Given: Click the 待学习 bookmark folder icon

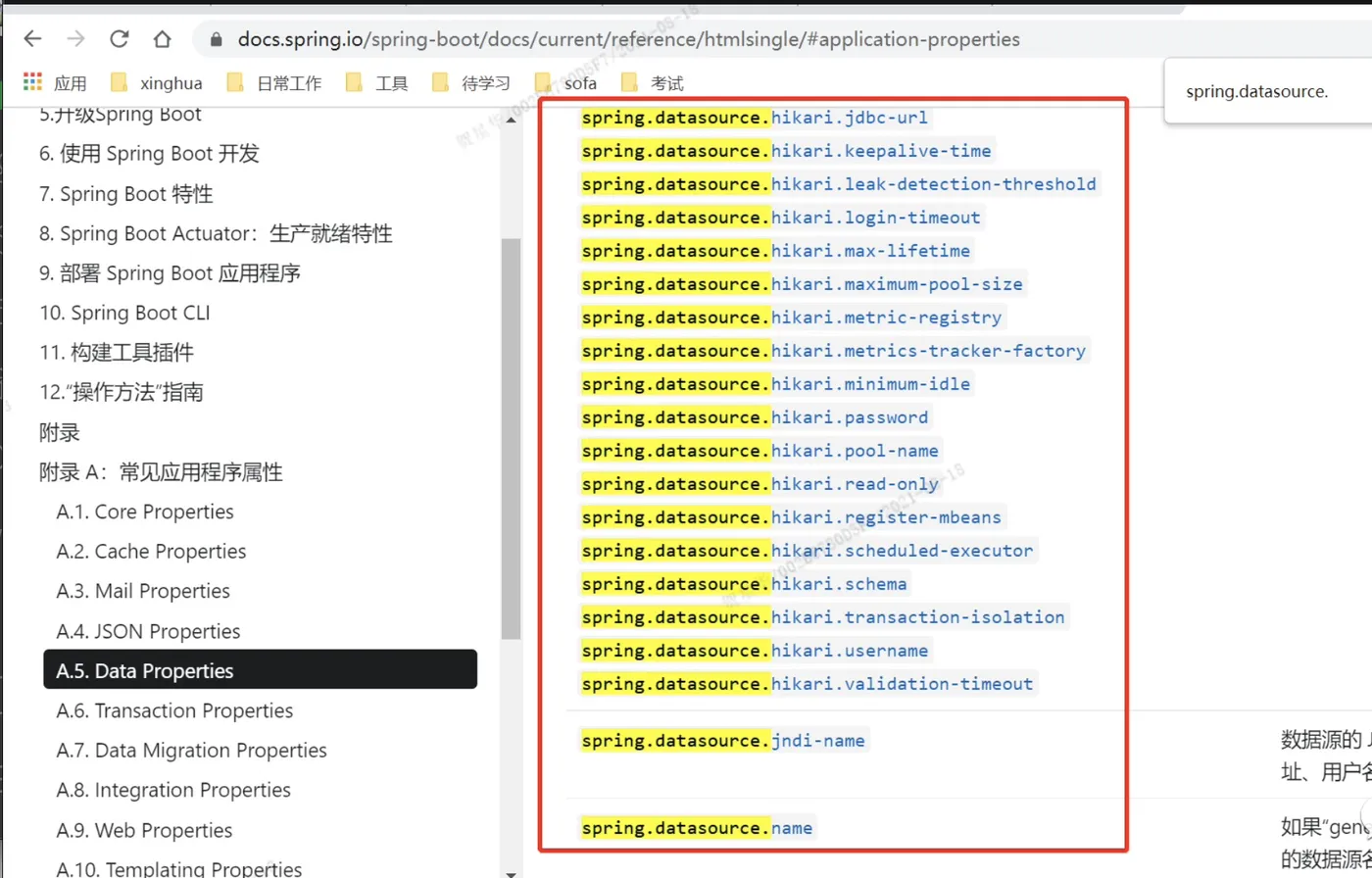Looking at the screenshot, I should [441, 82].
